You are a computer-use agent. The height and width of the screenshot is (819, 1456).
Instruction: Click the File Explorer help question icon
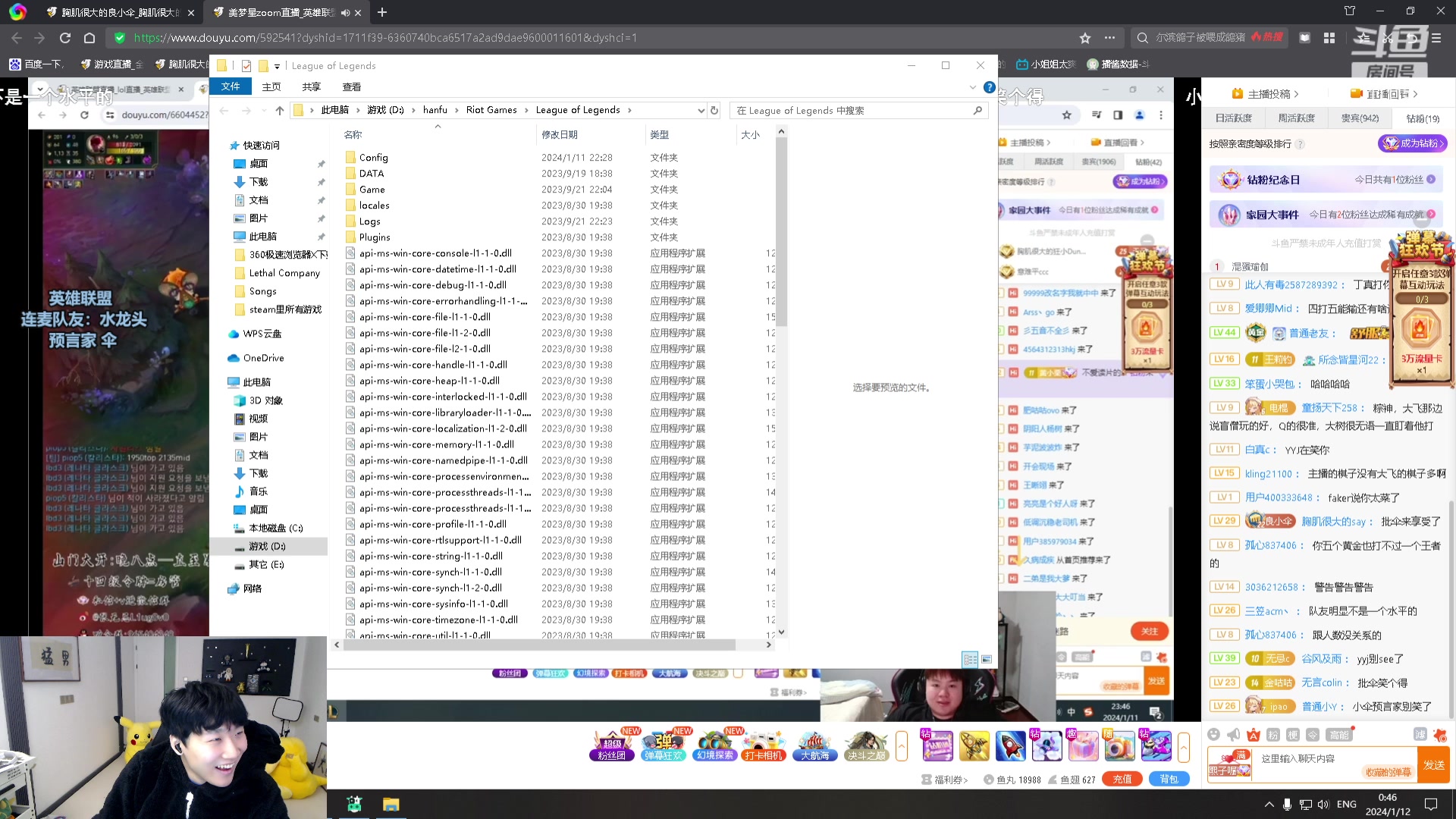pos(989,87)
